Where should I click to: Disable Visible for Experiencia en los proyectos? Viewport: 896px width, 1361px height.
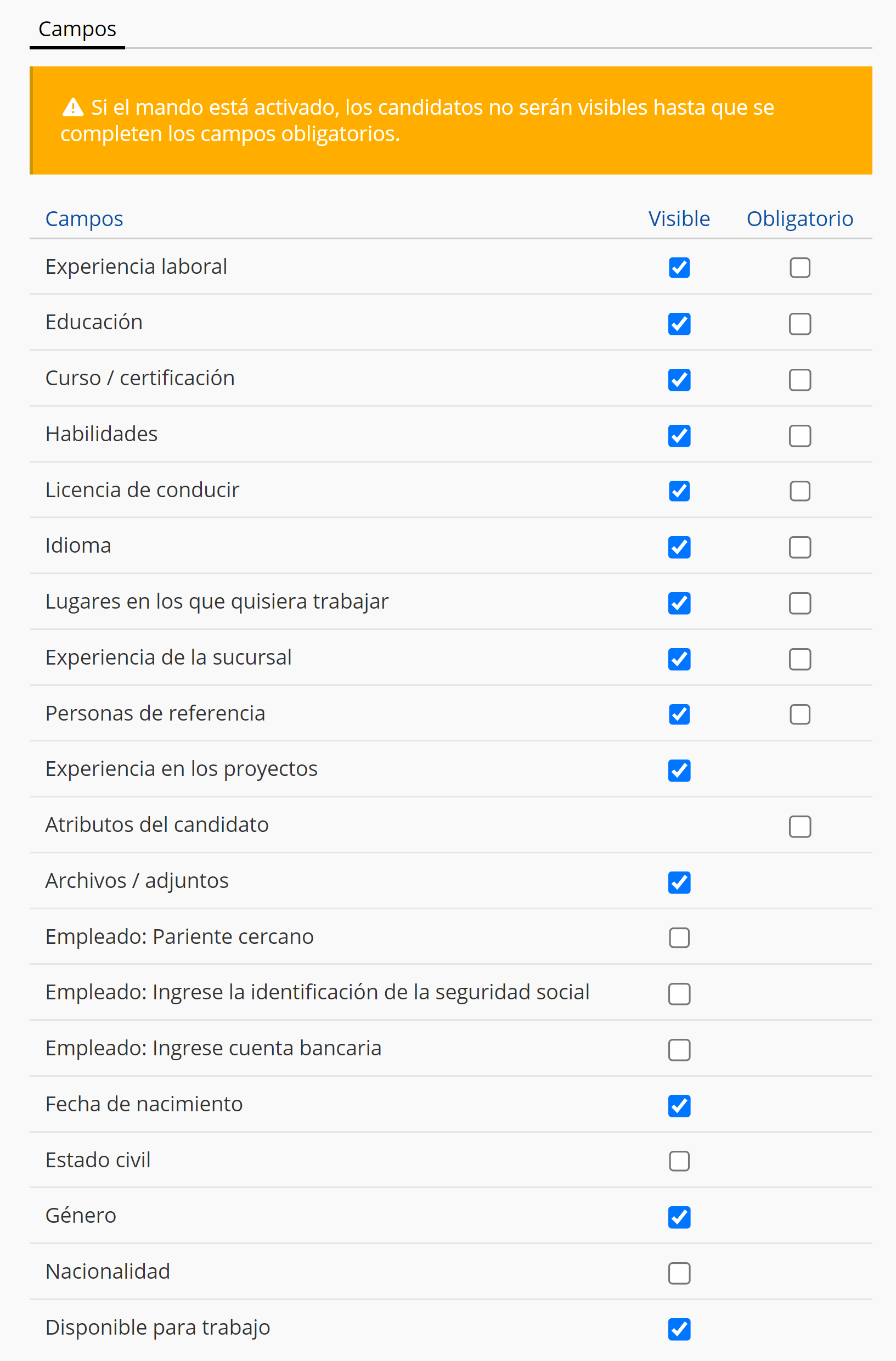(679, 771)
